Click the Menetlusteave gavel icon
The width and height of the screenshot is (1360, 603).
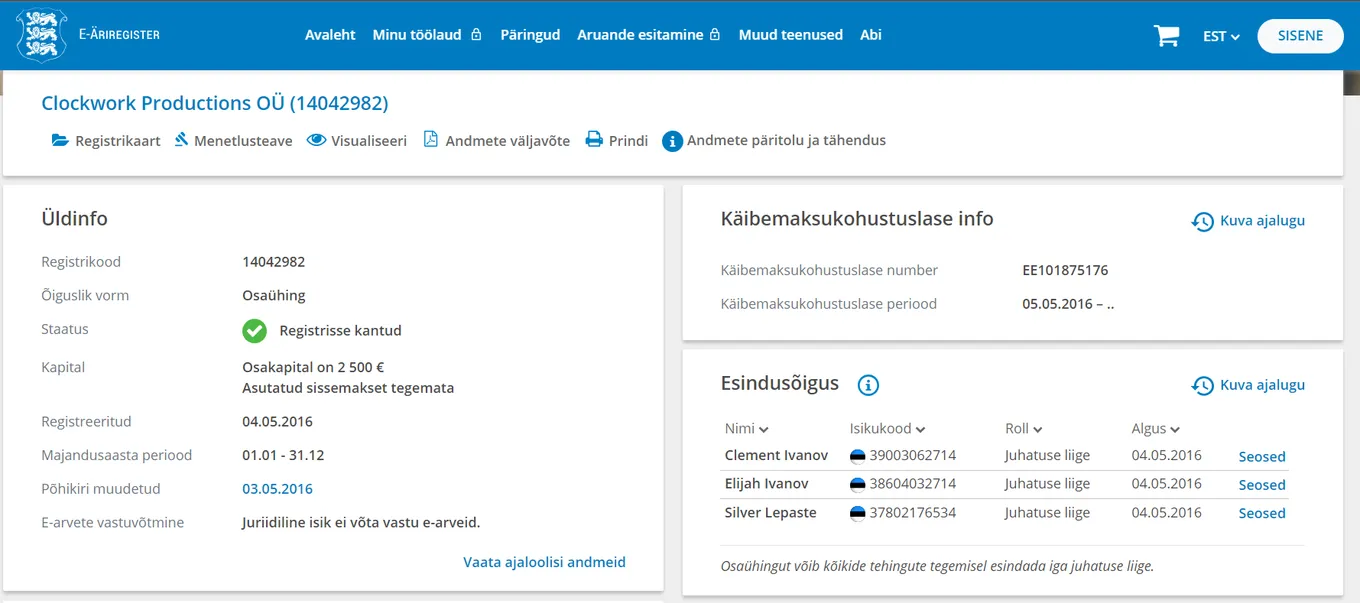(x=181, y=140)
